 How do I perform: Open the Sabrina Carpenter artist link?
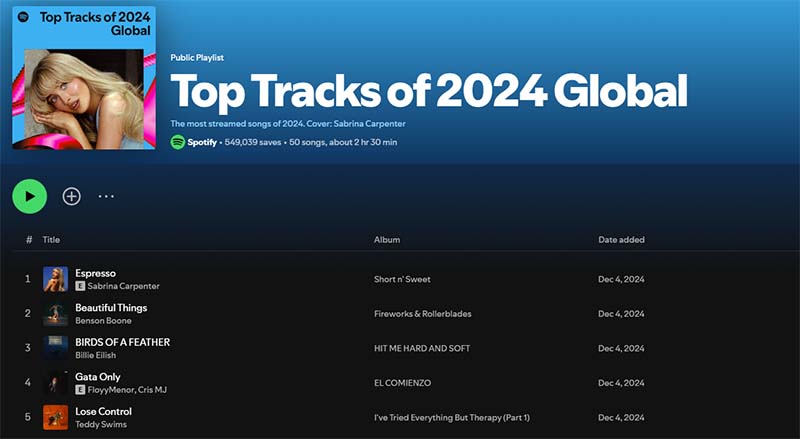(x=123, y=286)
